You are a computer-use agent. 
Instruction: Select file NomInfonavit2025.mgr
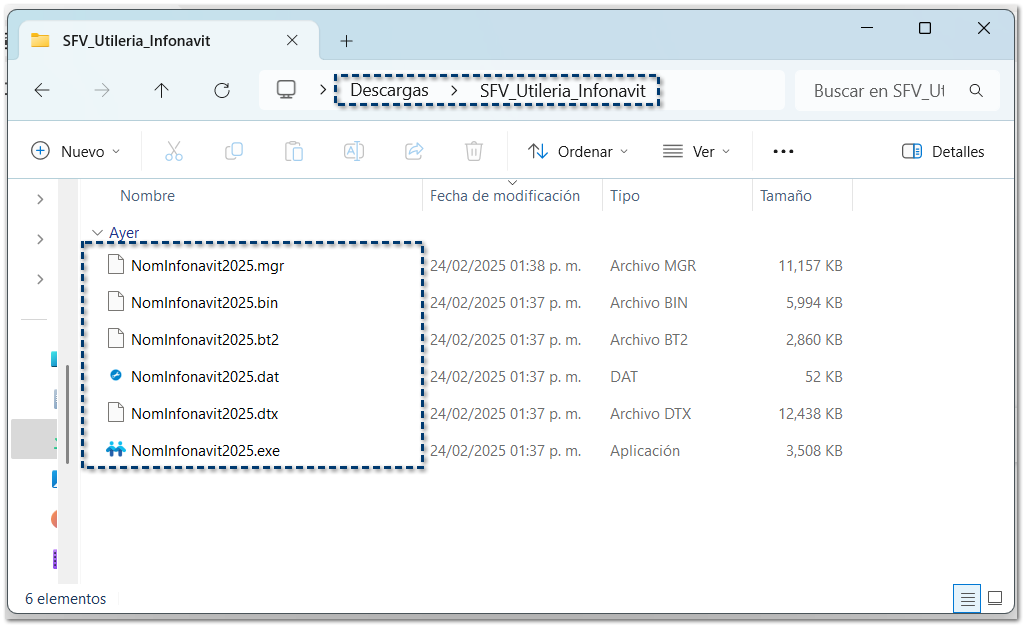click(x=207, y=266)
